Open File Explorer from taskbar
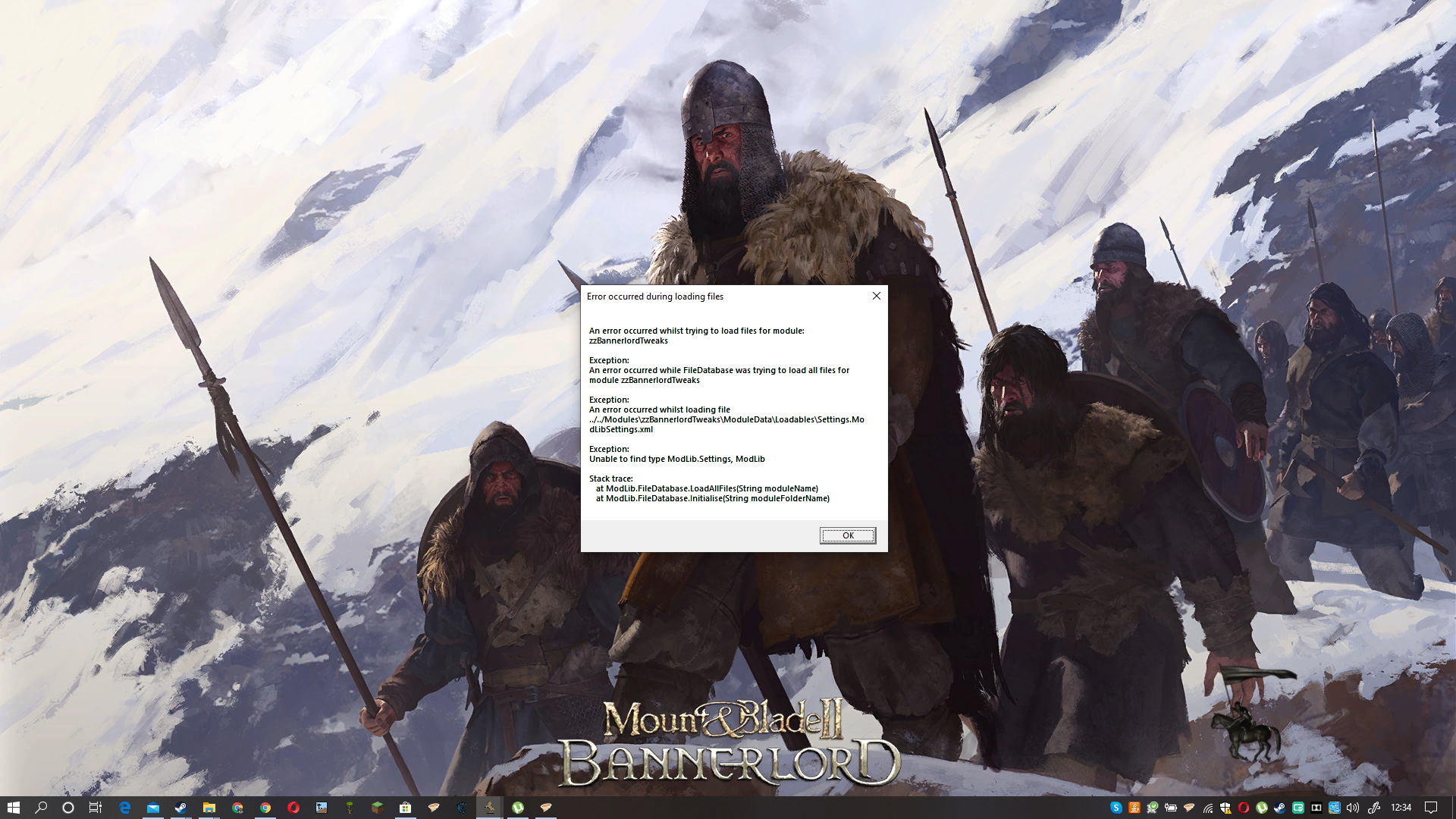Viewport: 1456px width, 819px height. [x=209, y=808]
